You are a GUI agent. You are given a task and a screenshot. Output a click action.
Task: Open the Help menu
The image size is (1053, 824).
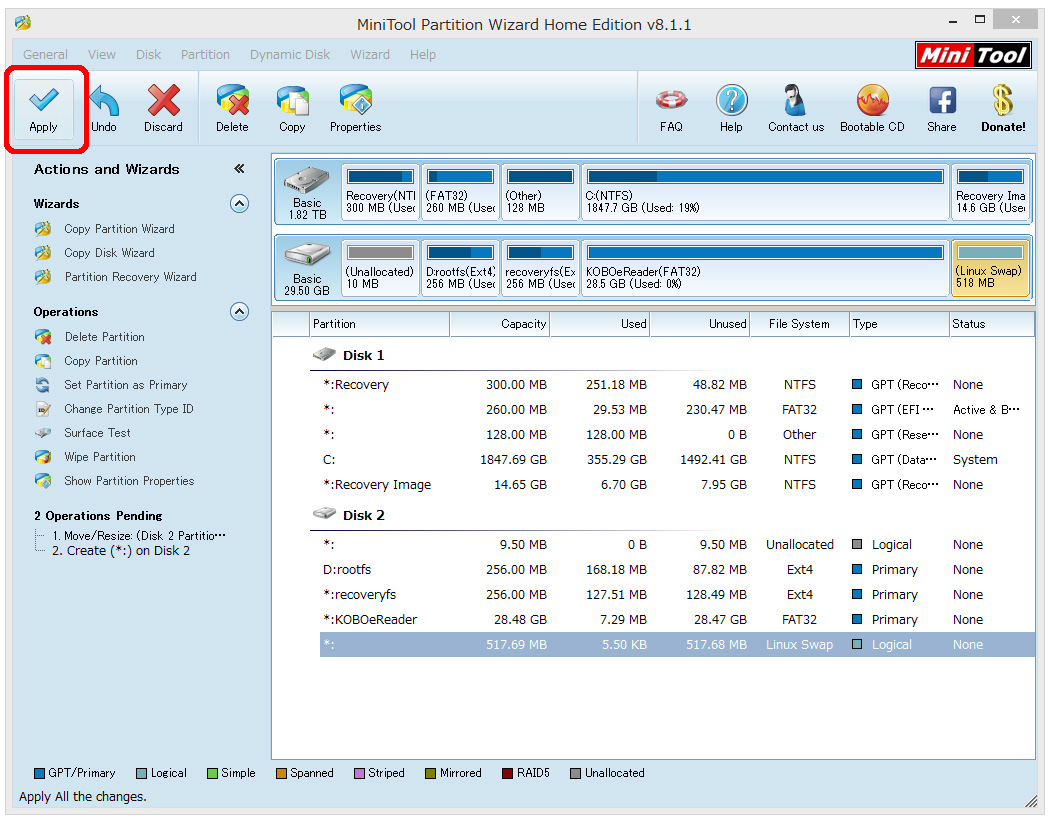click(423, 54)
